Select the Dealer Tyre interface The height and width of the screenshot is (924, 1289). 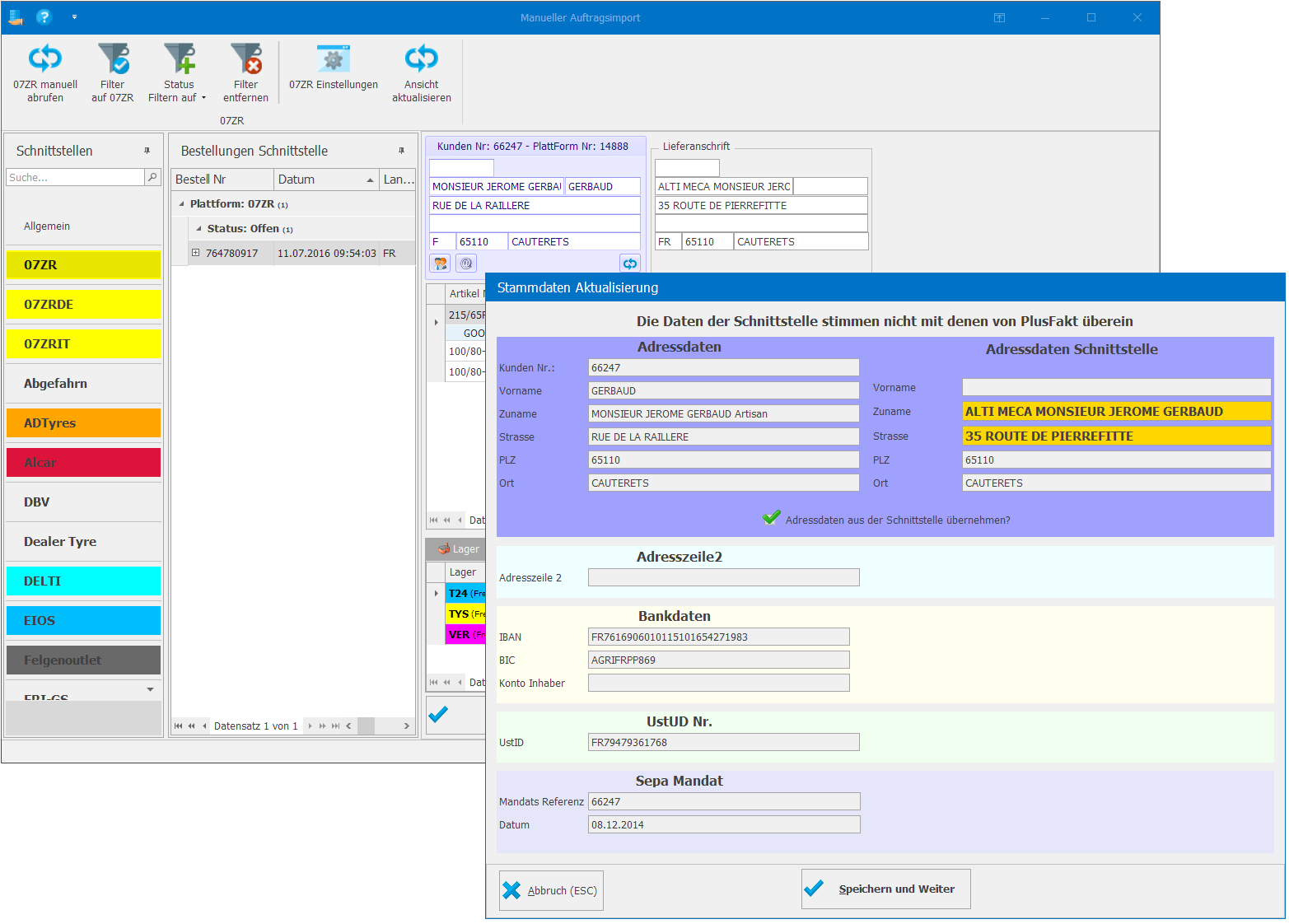pyautogui.click(x=83, y=541)
